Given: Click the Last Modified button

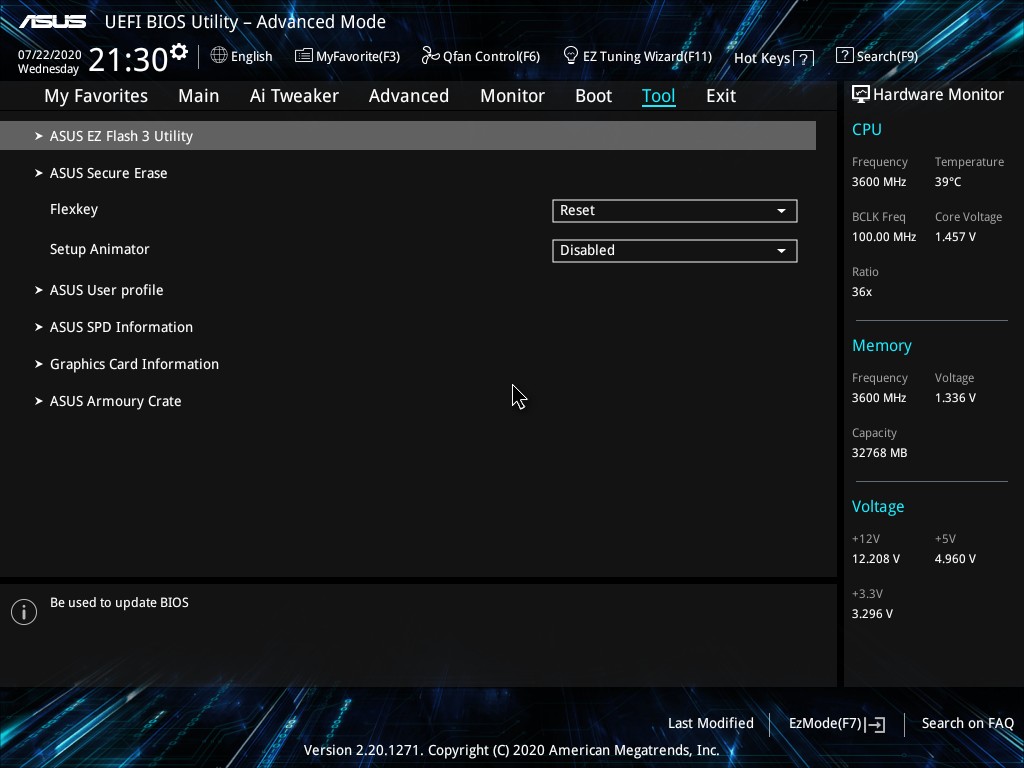Looking at the screenshot, I should [710, 723].
